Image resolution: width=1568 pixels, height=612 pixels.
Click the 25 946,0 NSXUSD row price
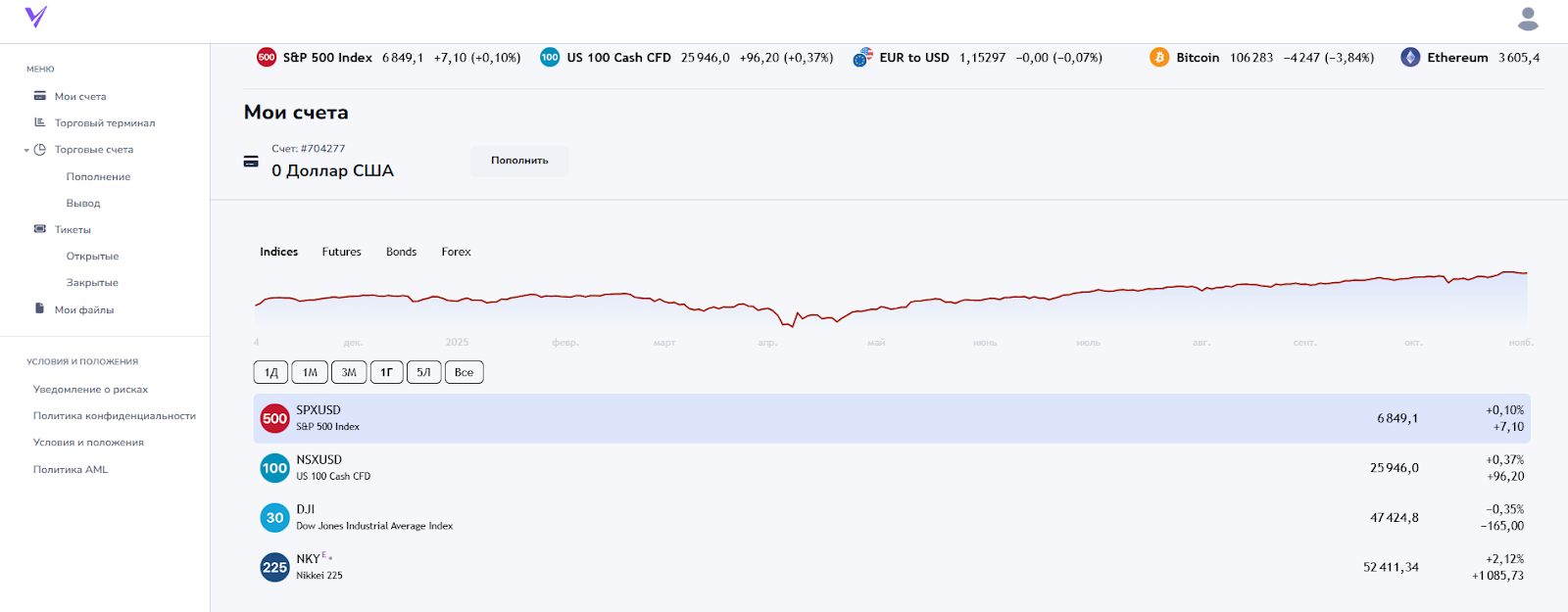[x=1394, y=468]
